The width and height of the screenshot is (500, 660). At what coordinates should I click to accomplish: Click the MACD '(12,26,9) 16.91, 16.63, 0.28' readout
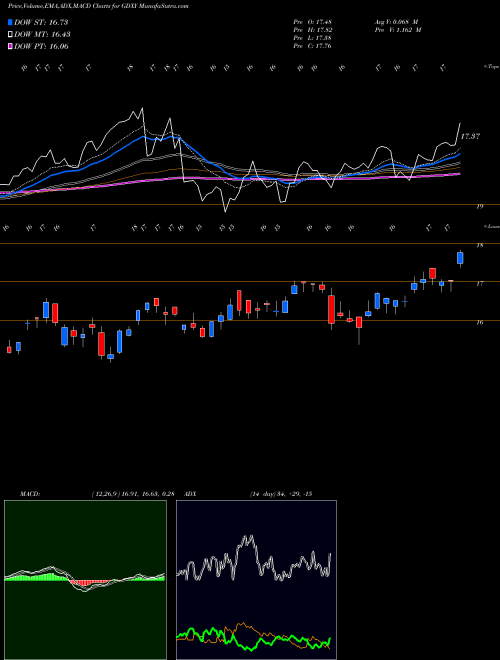tap(133, 494)
